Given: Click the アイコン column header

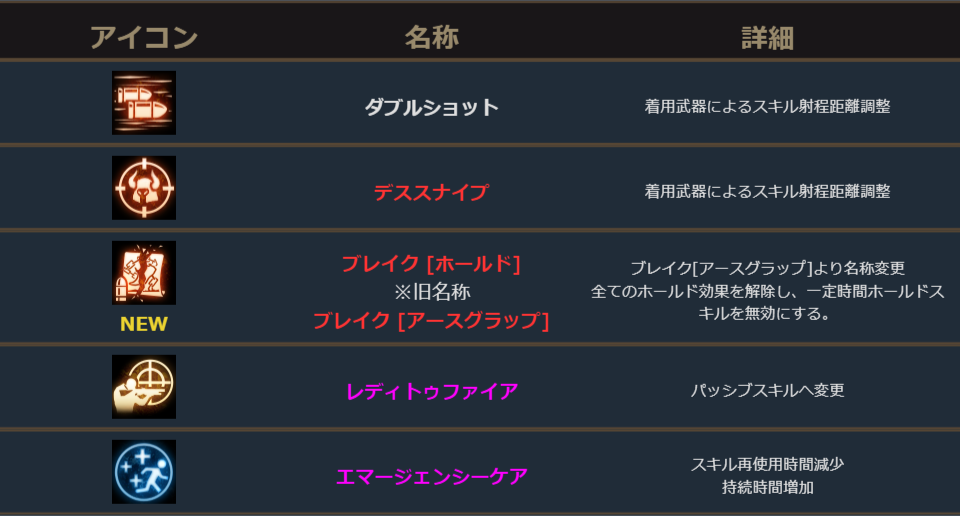Looking at the screenshot, I should 144,38.
